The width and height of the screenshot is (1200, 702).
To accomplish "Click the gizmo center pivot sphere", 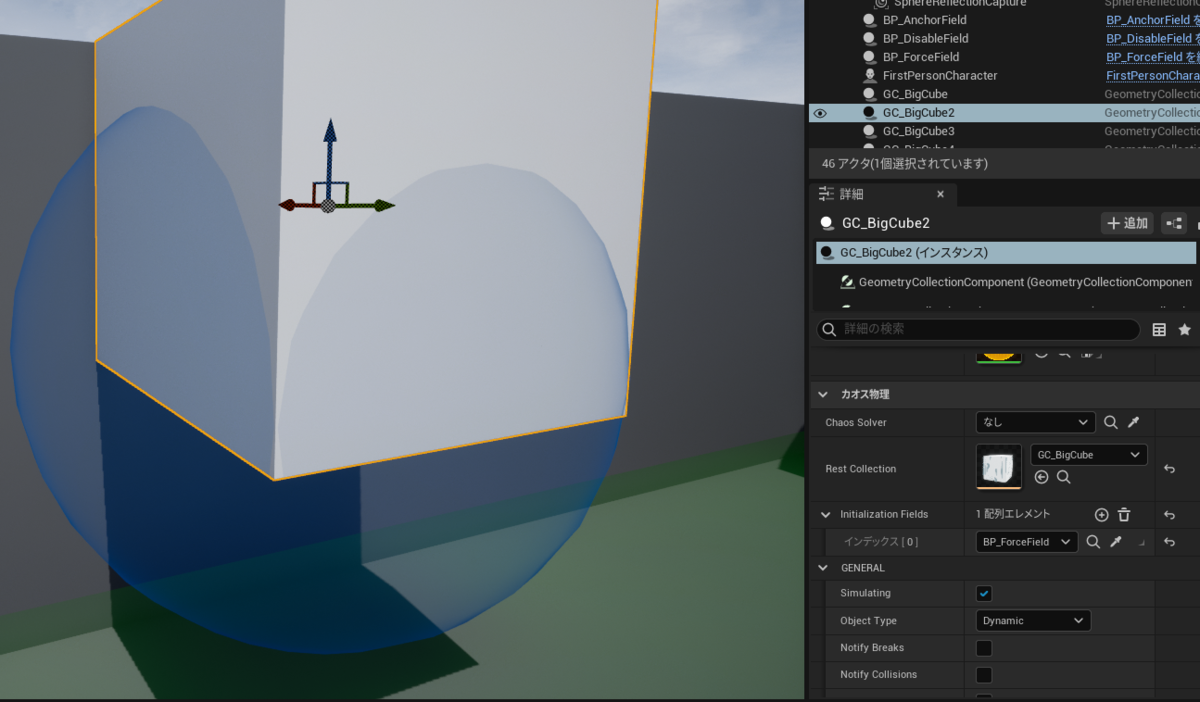I will coord(328,205).
